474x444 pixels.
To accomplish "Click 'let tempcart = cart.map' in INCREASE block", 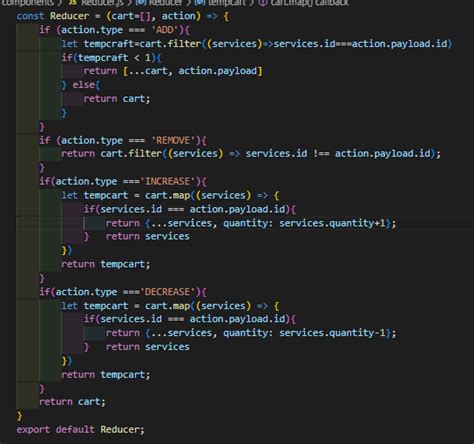I will click(126, 195).
